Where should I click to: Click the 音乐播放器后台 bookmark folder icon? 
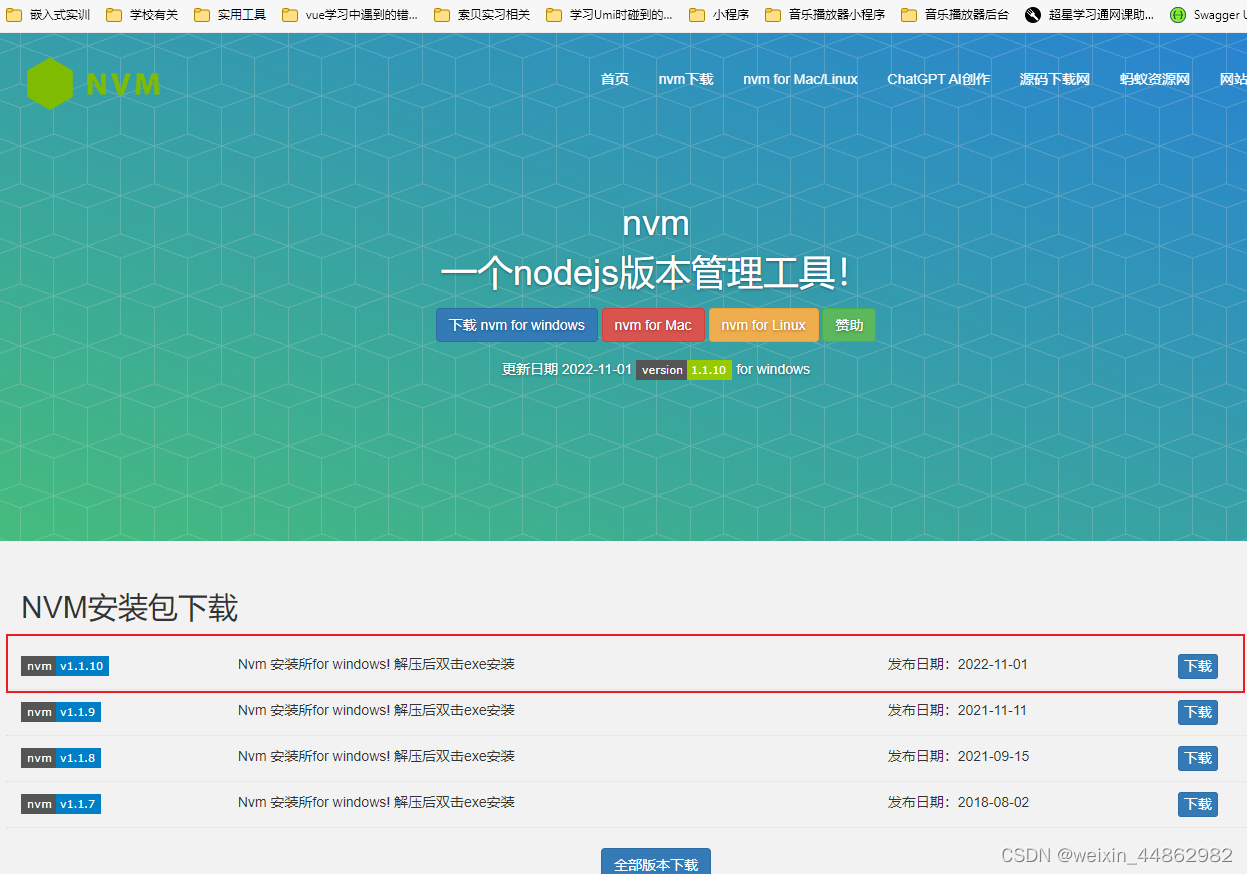909,14
